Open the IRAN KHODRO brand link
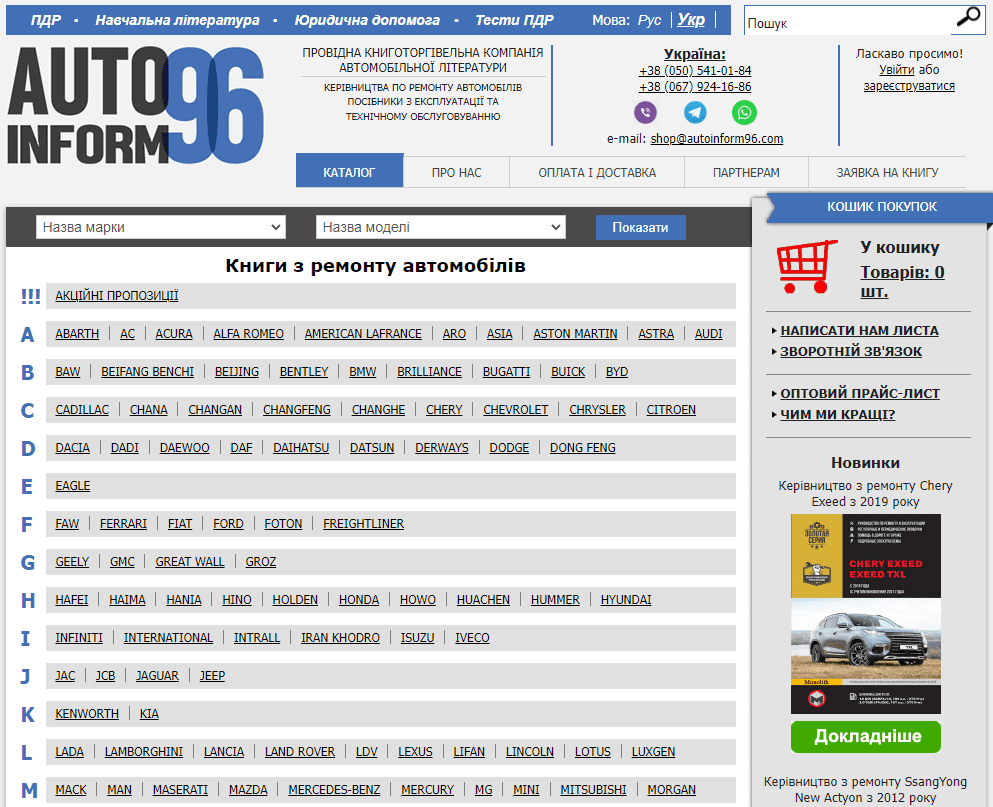Image resolution: width=993 pixels, height=807 pixels. pos(340,638)
